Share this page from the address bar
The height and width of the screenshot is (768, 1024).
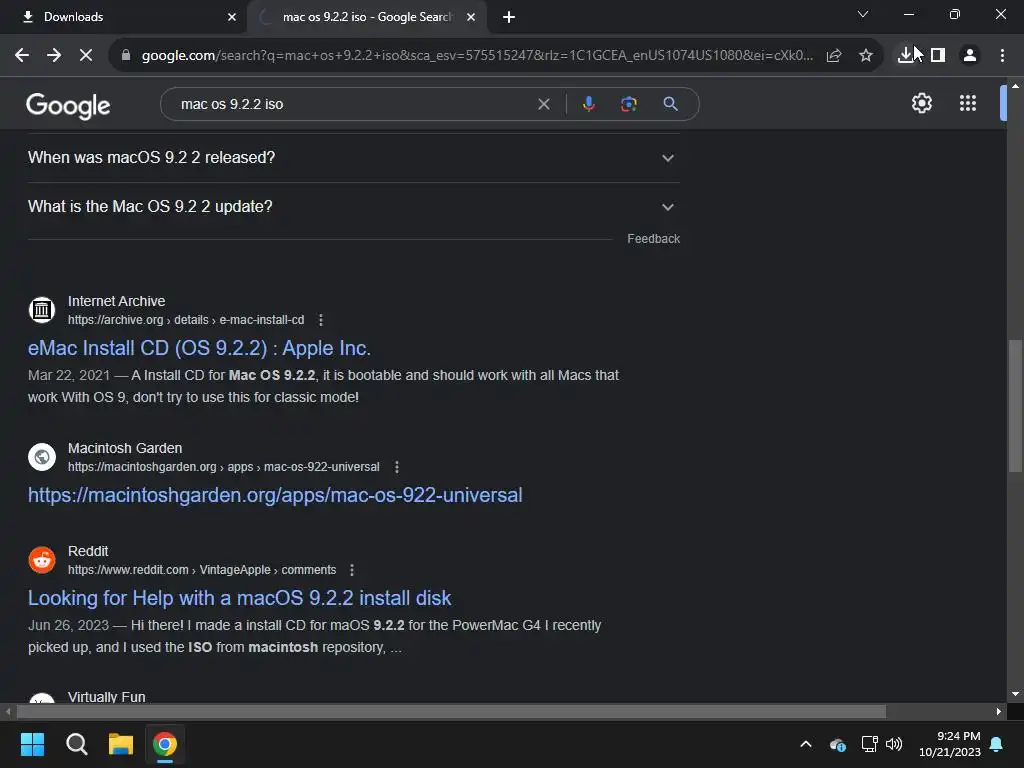(x=834, y=56)
